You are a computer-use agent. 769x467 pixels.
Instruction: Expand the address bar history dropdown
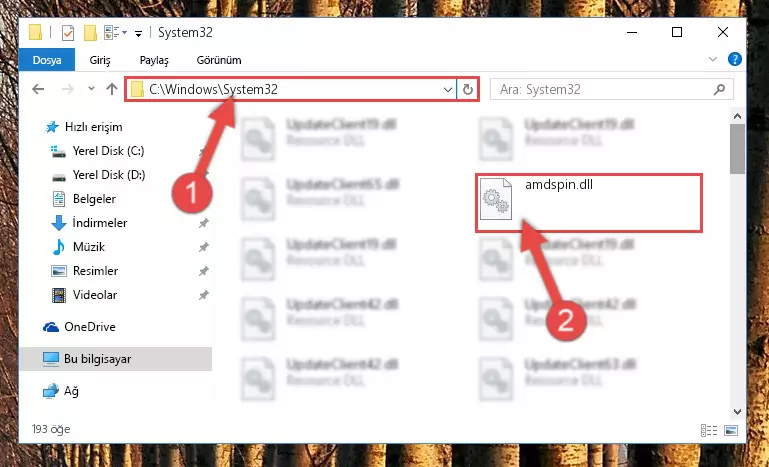click(x=448, y=90)
